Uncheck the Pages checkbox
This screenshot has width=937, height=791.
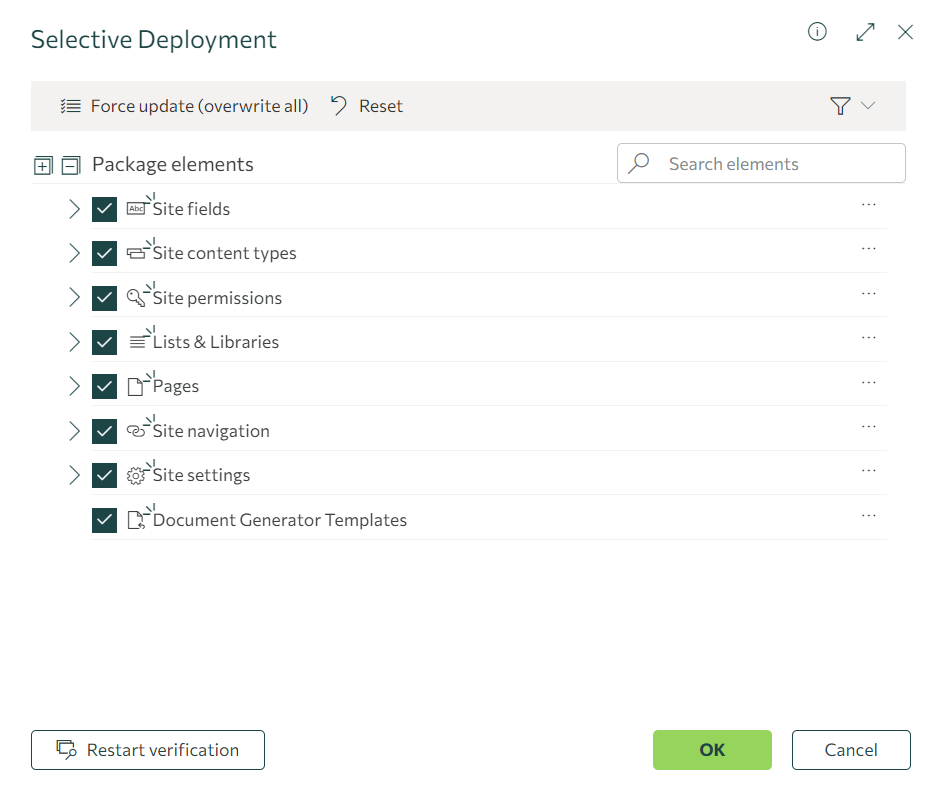[x=105, y=387]
